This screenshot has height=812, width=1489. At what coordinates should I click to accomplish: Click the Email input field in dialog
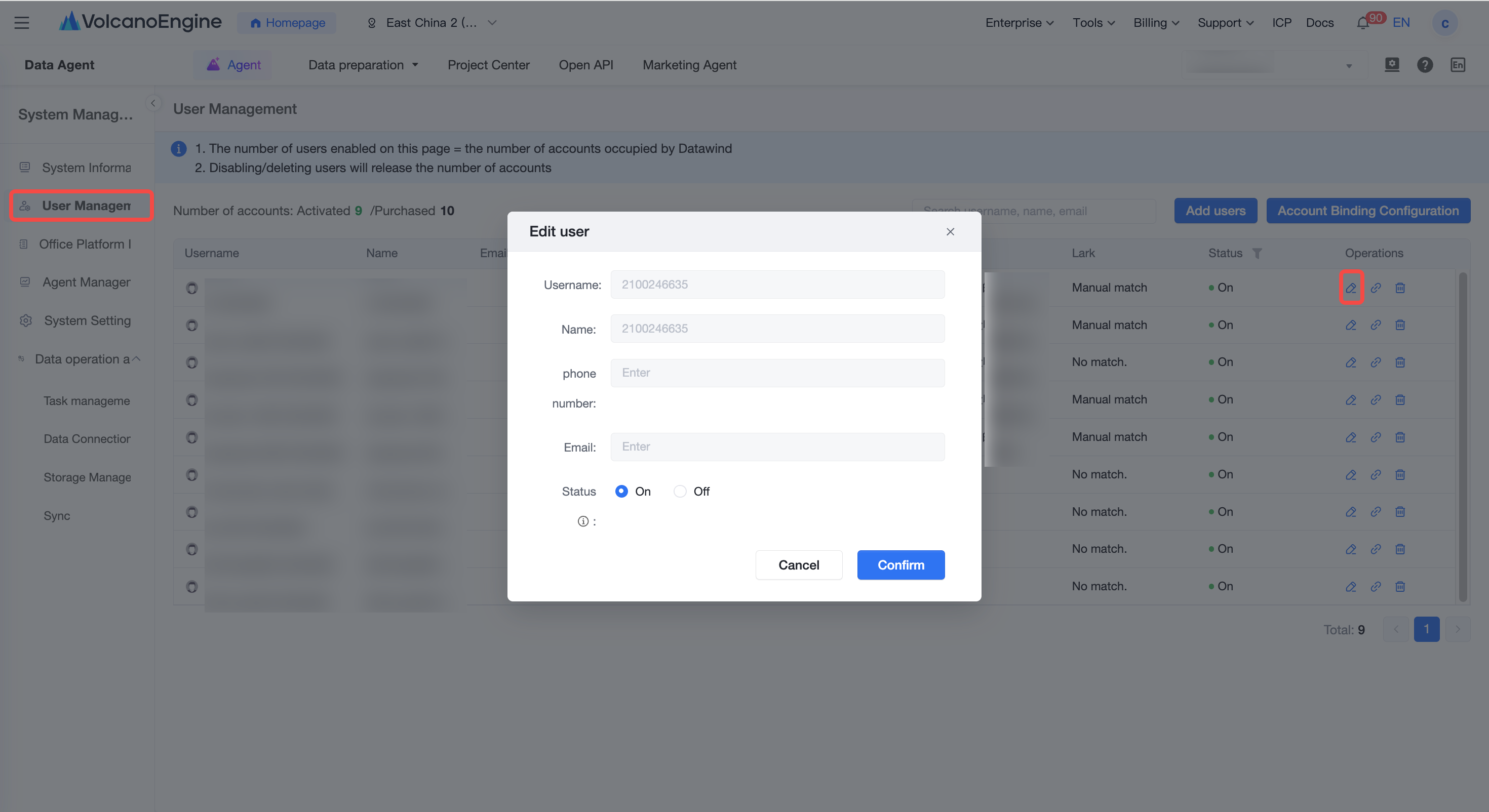tap(777, 446)
